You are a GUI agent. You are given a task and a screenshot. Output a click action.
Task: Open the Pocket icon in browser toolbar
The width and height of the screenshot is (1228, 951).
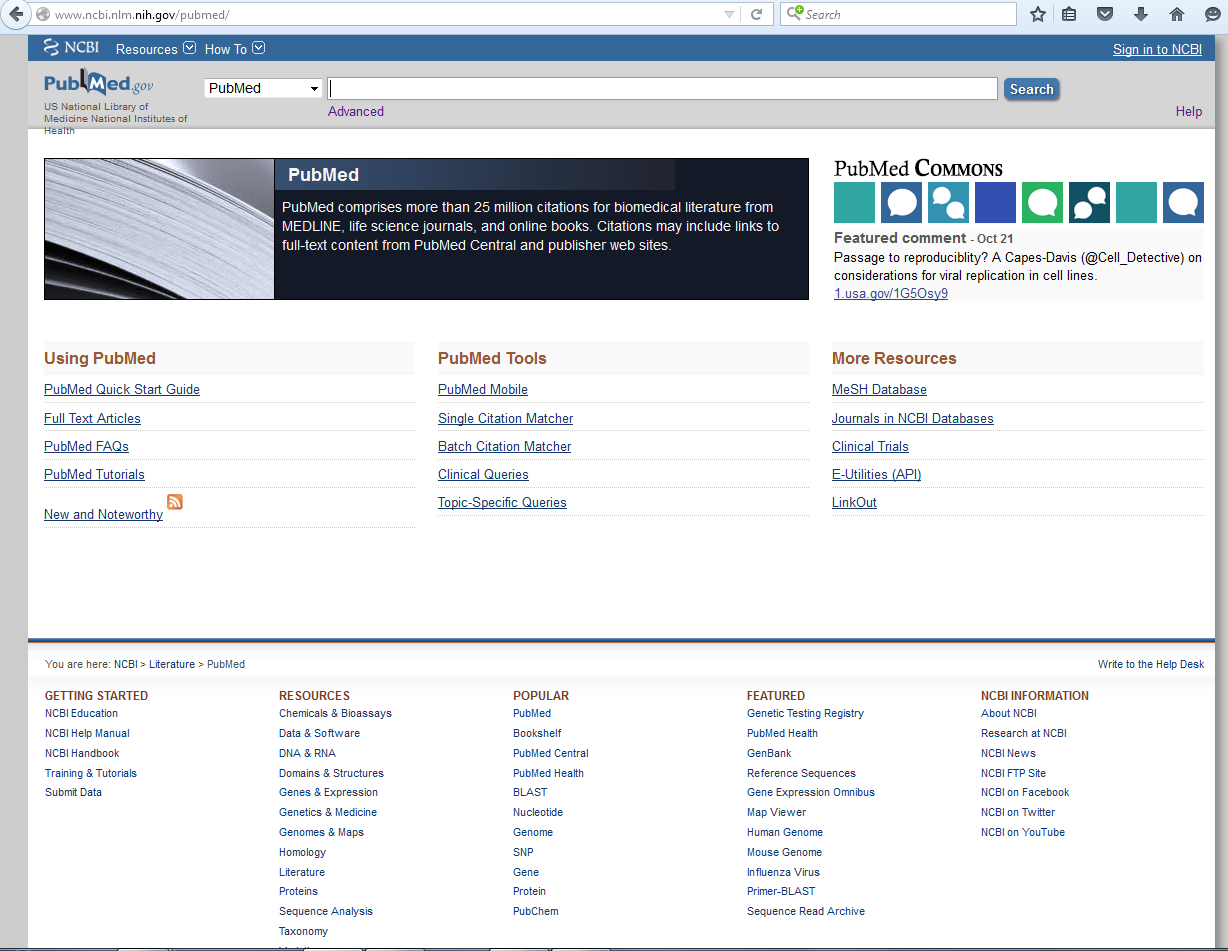coord(1105,14)
